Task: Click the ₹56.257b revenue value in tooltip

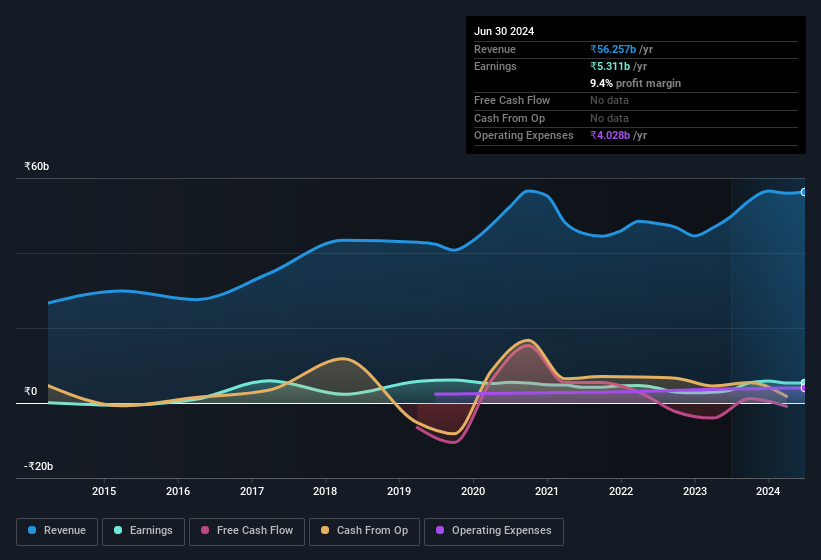Action: [613, 49]
